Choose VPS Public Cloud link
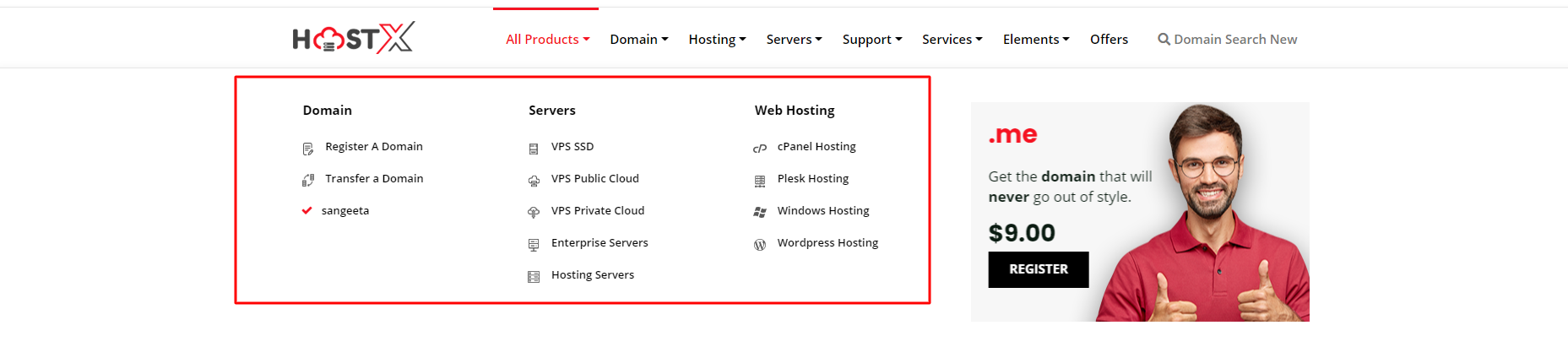1568x347 pixels. (595, 178)
